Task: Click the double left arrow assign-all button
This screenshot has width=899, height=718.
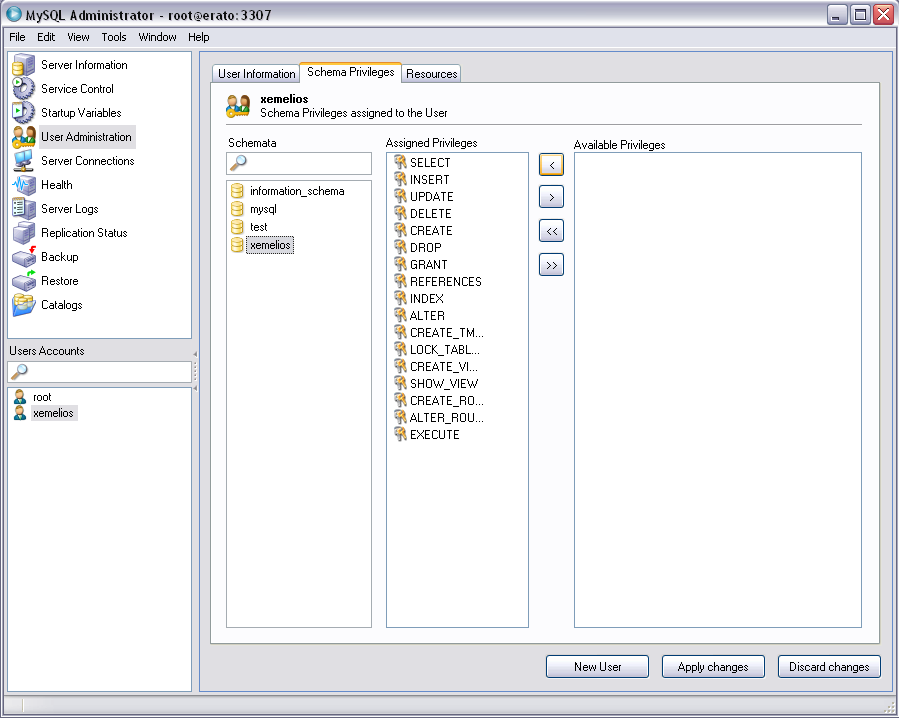Action: [552, 231]
